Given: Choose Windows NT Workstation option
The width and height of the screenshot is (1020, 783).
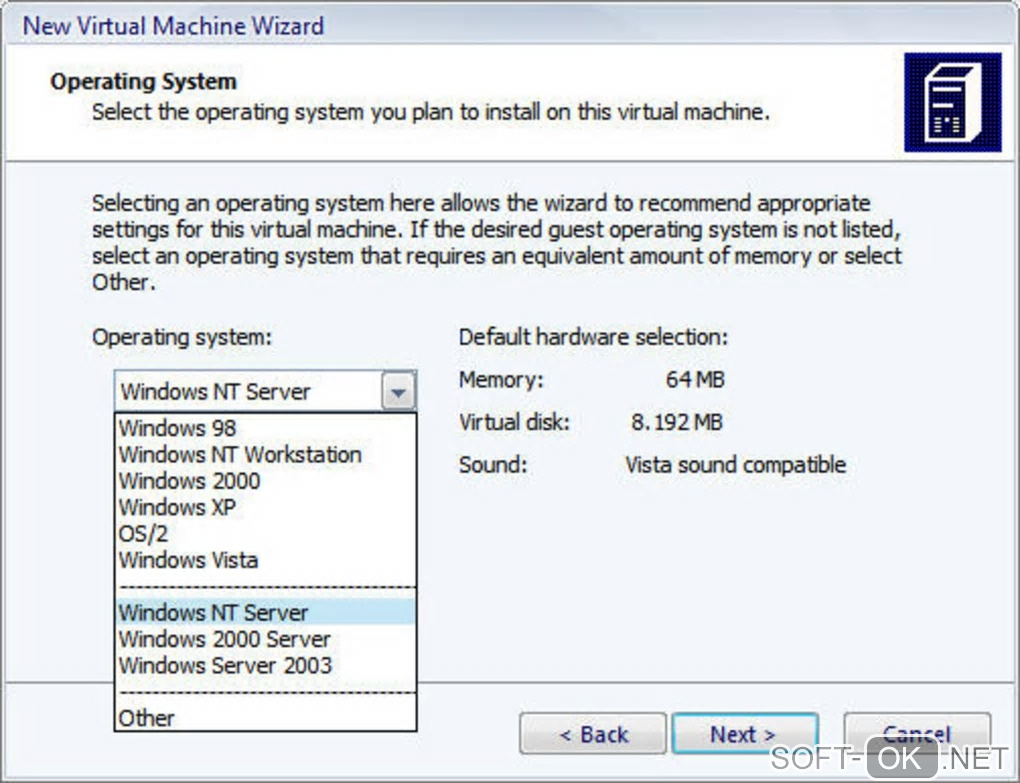Looking at the screenshot, I should [240, 454].
